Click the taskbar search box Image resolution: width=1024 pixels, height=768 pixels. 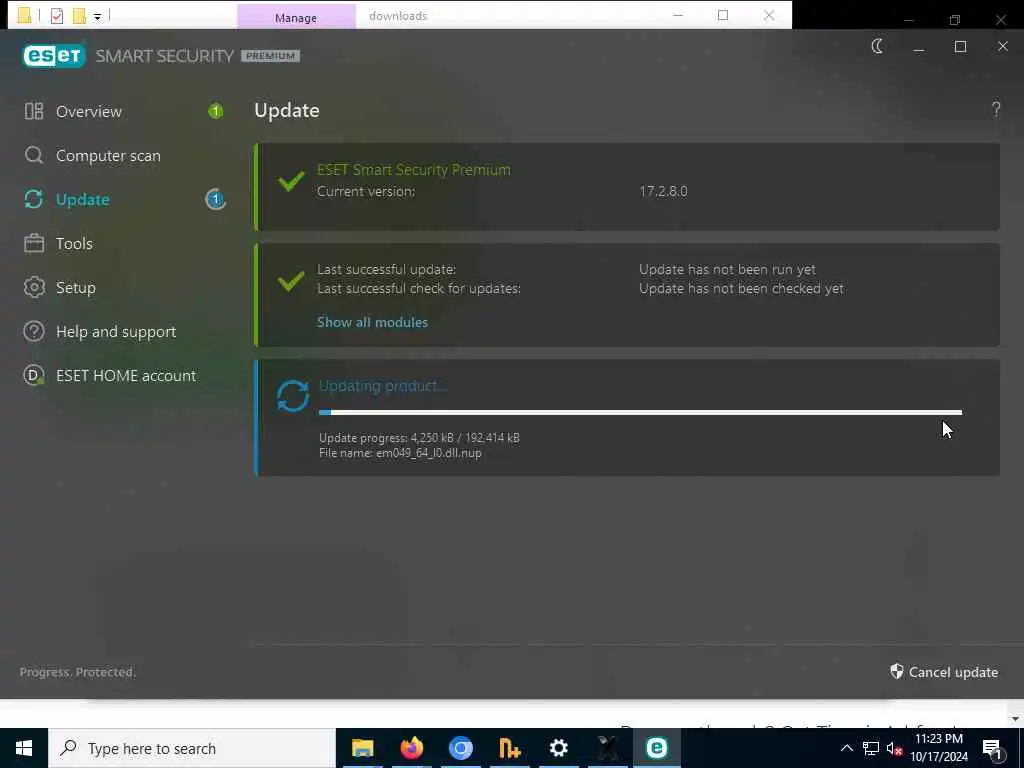192,748
